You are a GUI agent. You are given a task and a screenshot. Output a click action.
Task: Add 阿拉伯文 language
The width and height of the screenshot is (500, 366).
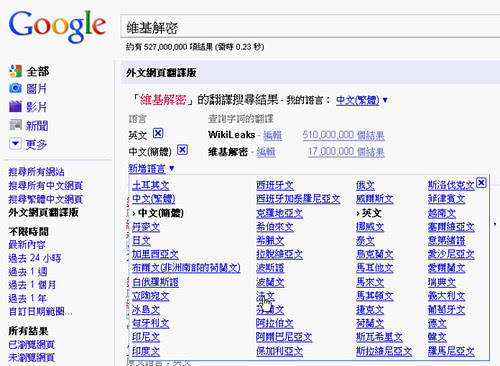[275, 323]
